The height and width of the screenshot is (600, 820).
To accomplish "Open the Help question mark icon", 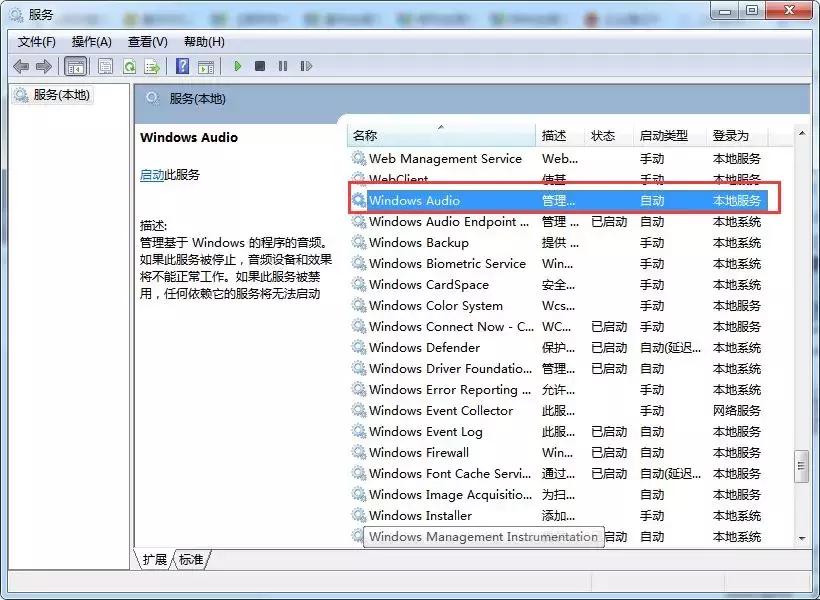I will tap(183, 66).
